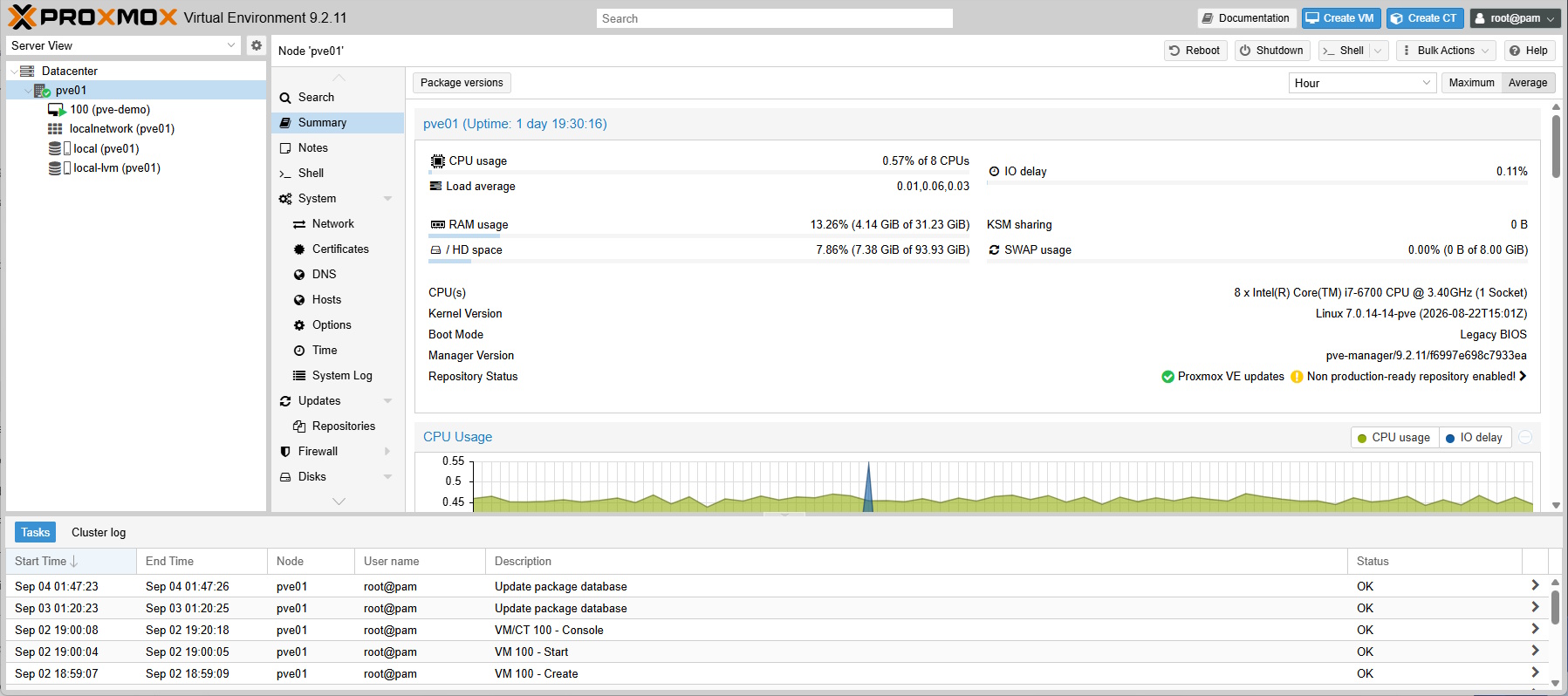
Task: Click the top Search input field
Action: click(x=775, y=18)
